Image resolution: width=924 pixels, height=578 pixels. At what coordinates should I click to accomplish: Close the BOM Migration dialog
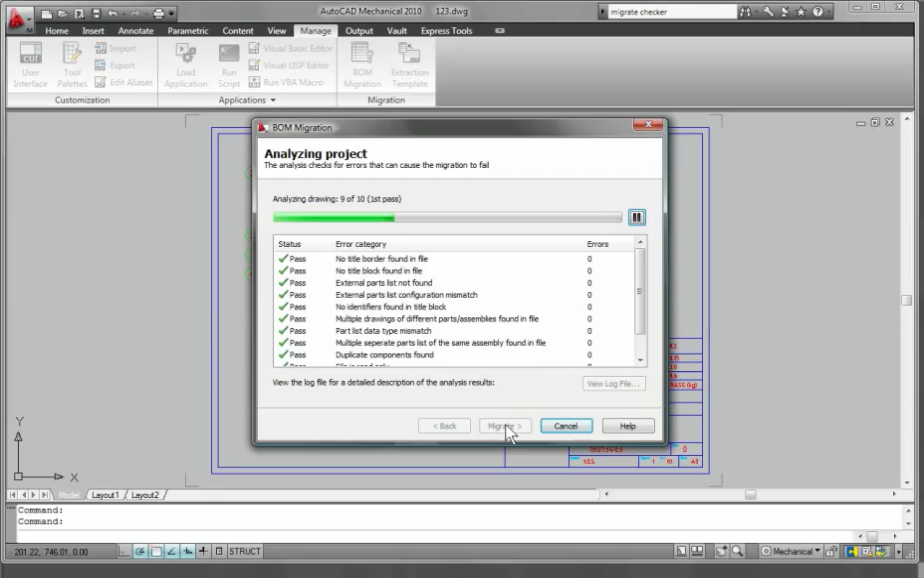[x=648, y=124]
